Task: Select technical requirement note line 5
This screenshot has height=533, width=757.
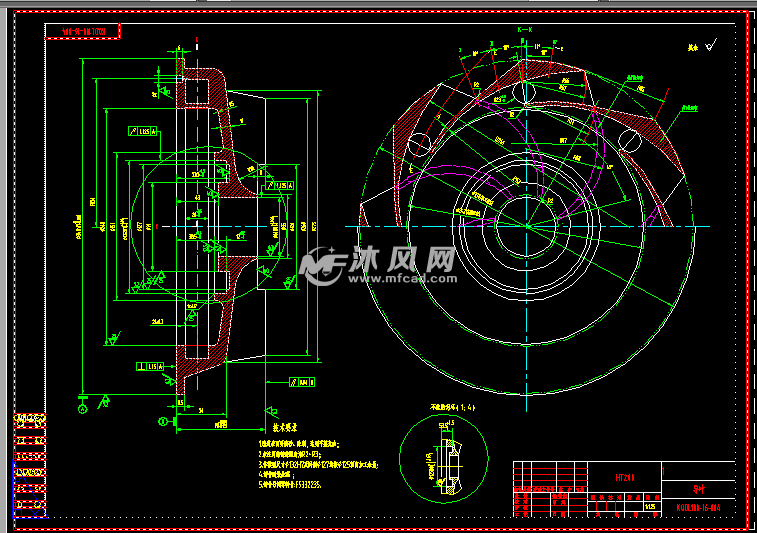Action: click(290, 484)
